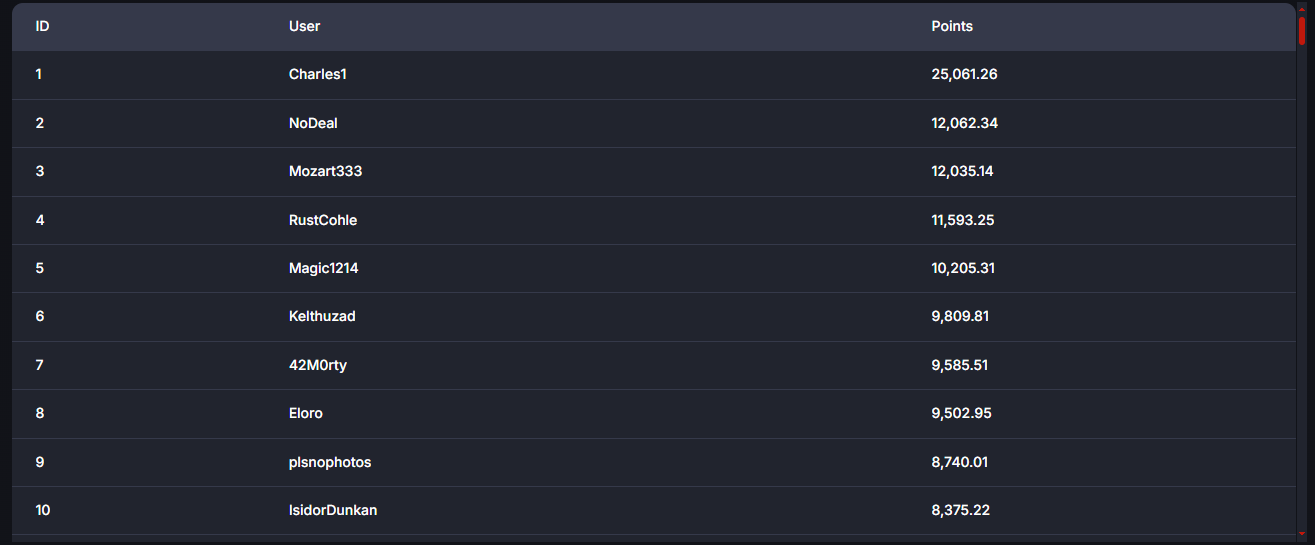Click the 8,375.22 points value
This screenshot has width=1315, height=545.
(x=960, y=510)
